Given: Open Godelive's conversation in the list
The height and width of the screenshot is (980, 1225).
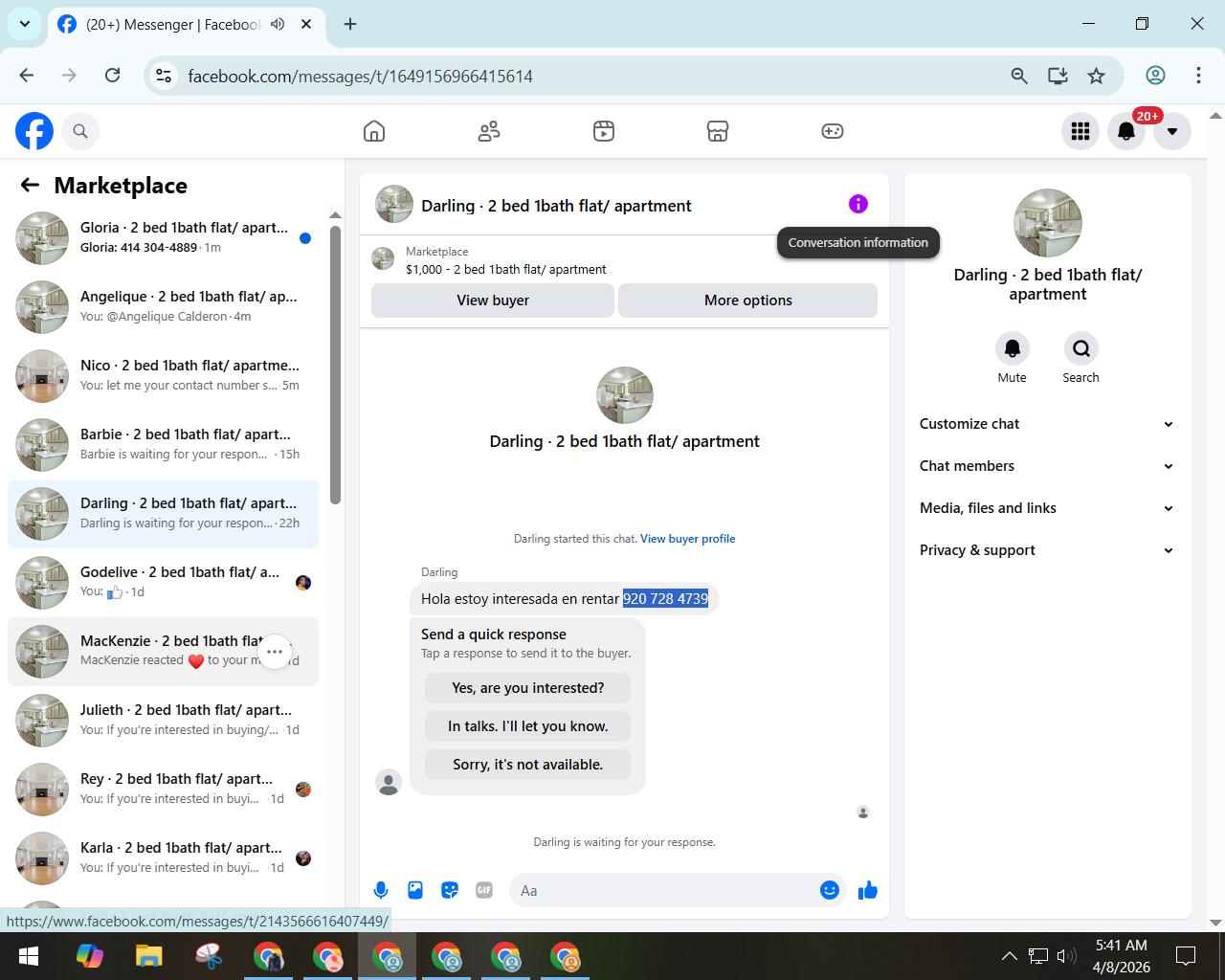Looking at the screenshot, I should click(x=163, y=583).
